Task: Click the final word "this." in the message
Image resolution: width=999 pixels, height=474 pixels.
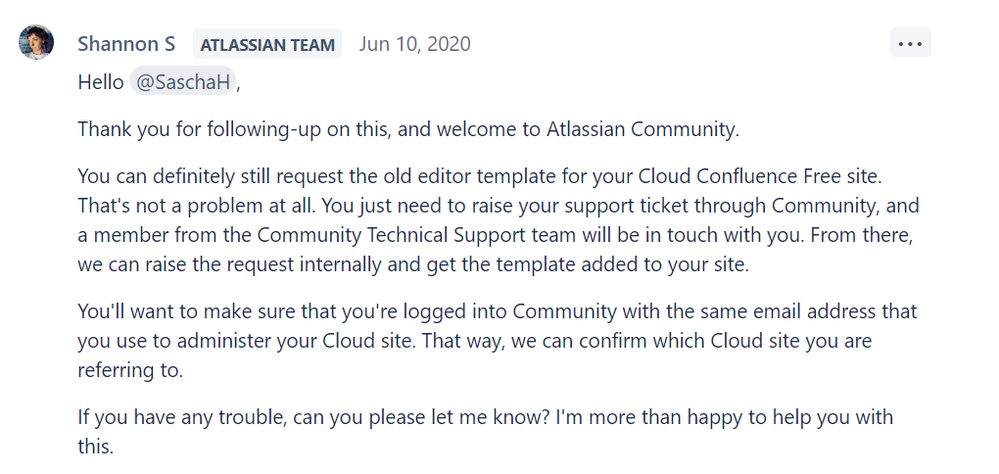Action: (96, 446)
